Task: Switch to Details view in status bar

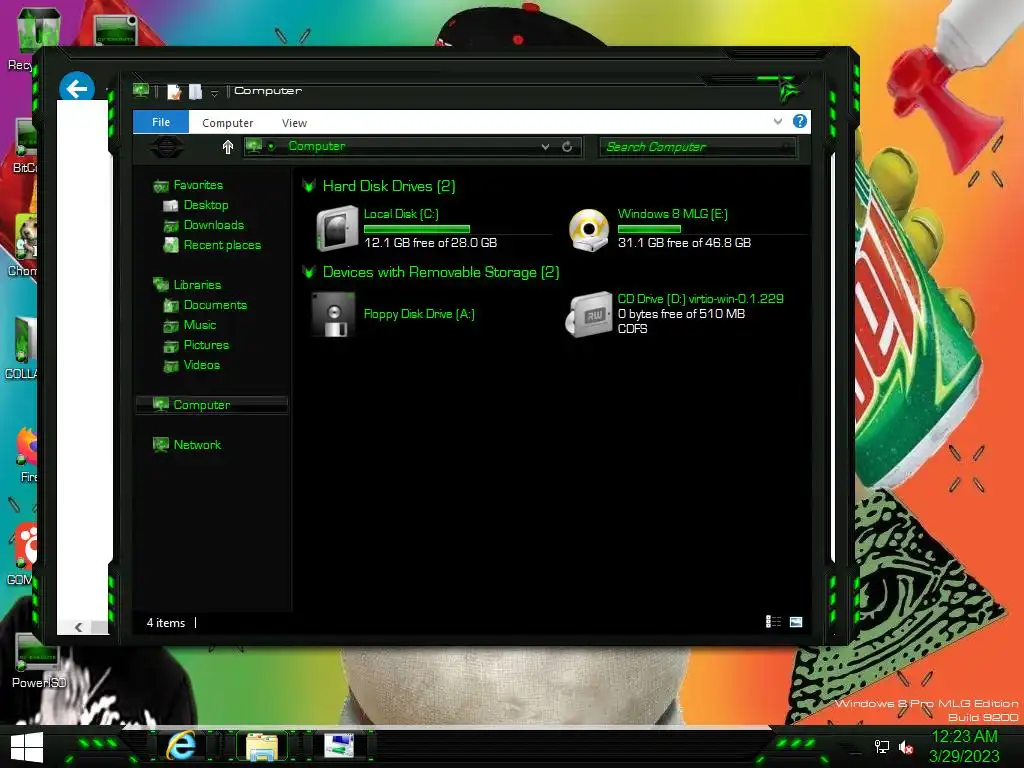Action: (x=773, y=622)
